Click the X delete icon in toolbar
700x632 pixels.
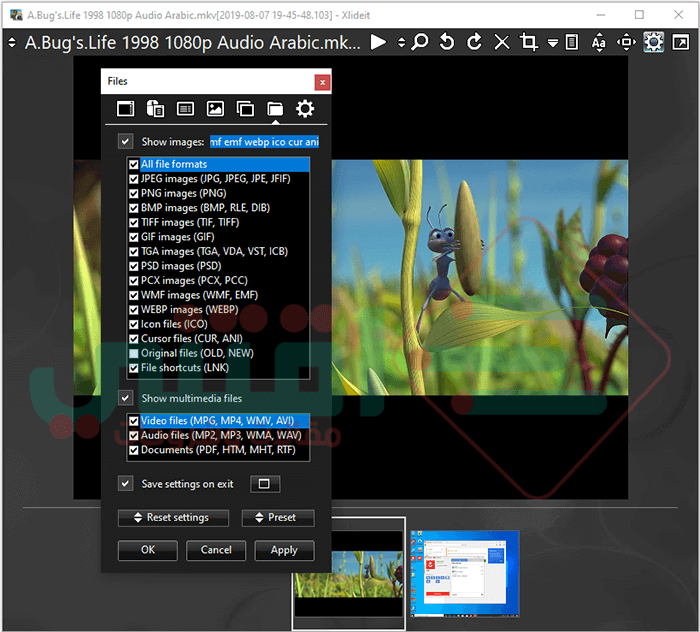coord(502,43)
